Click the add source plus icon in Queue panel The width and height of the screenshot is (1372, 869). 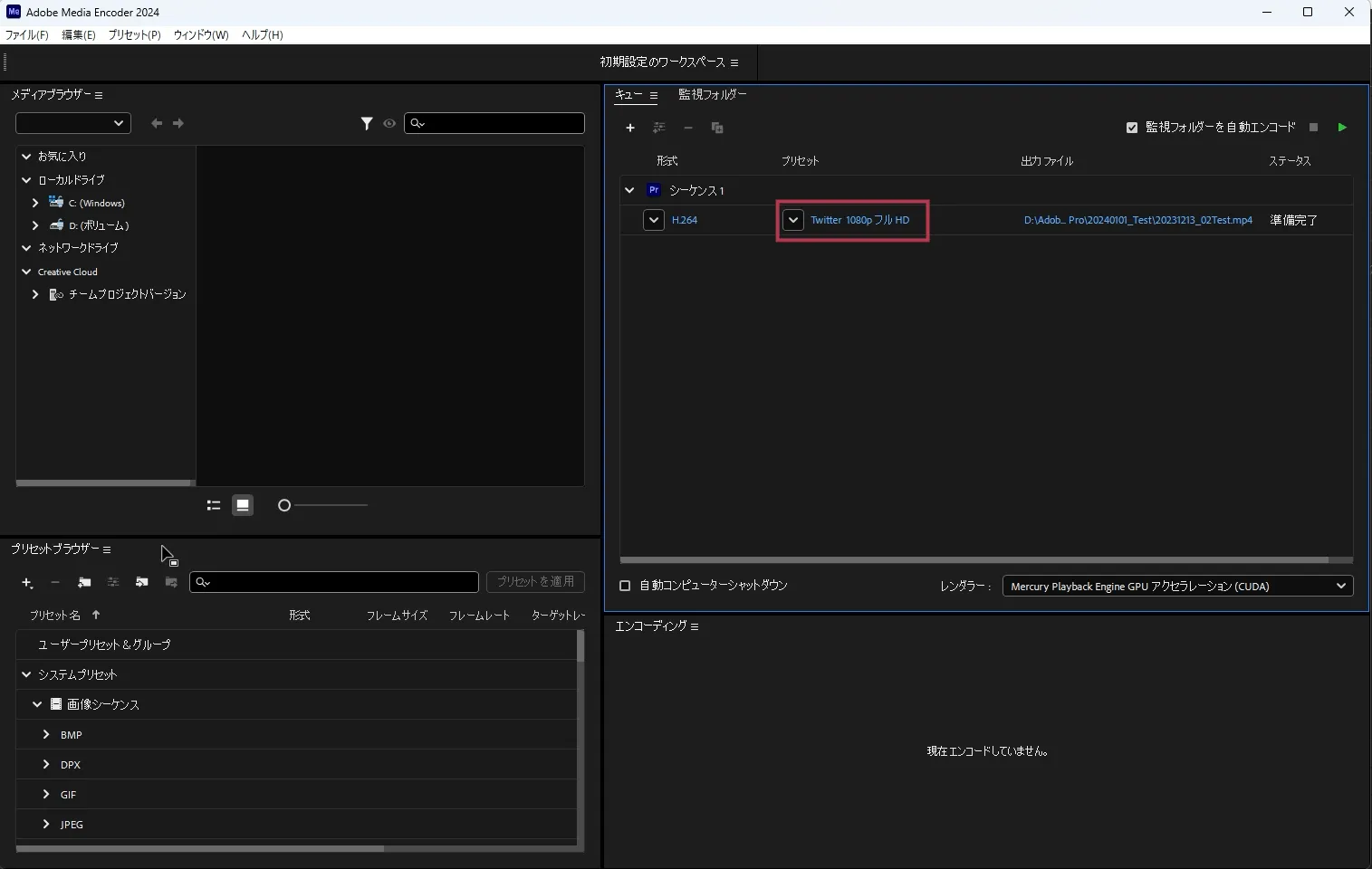coord(630,128)
